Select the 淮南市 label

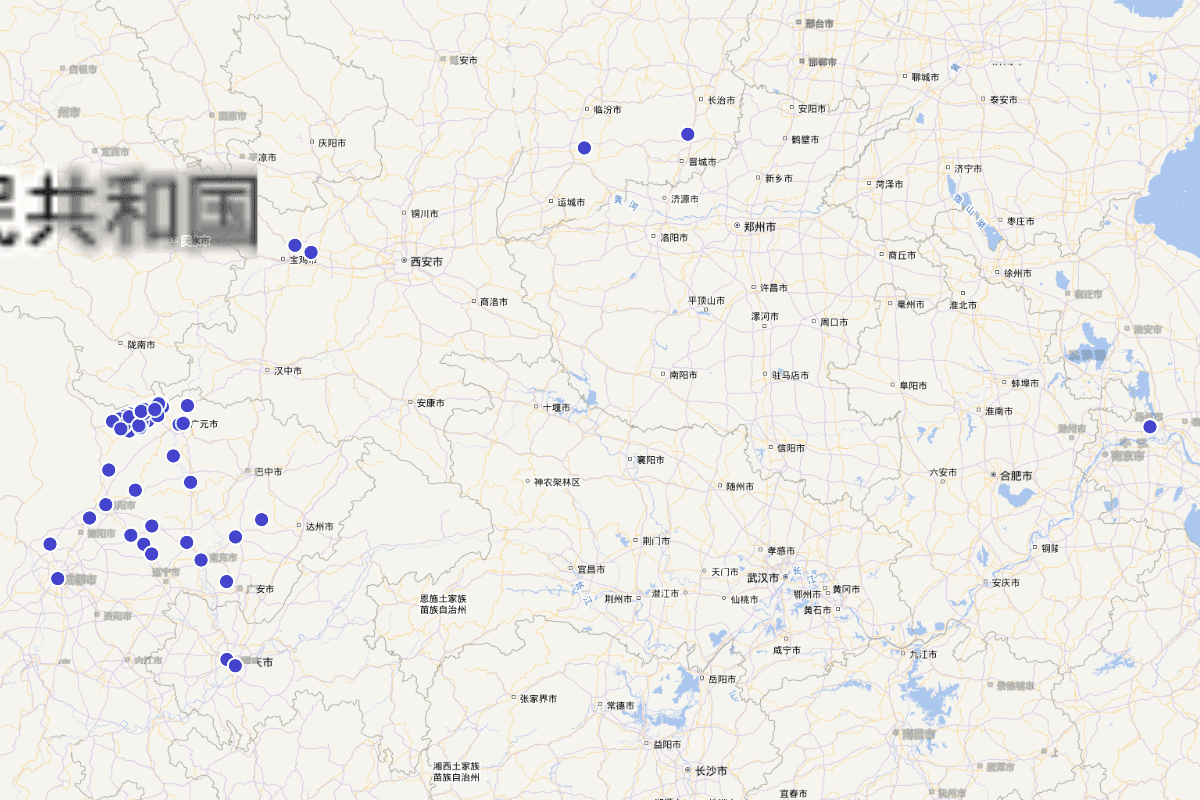point(1000,411)
